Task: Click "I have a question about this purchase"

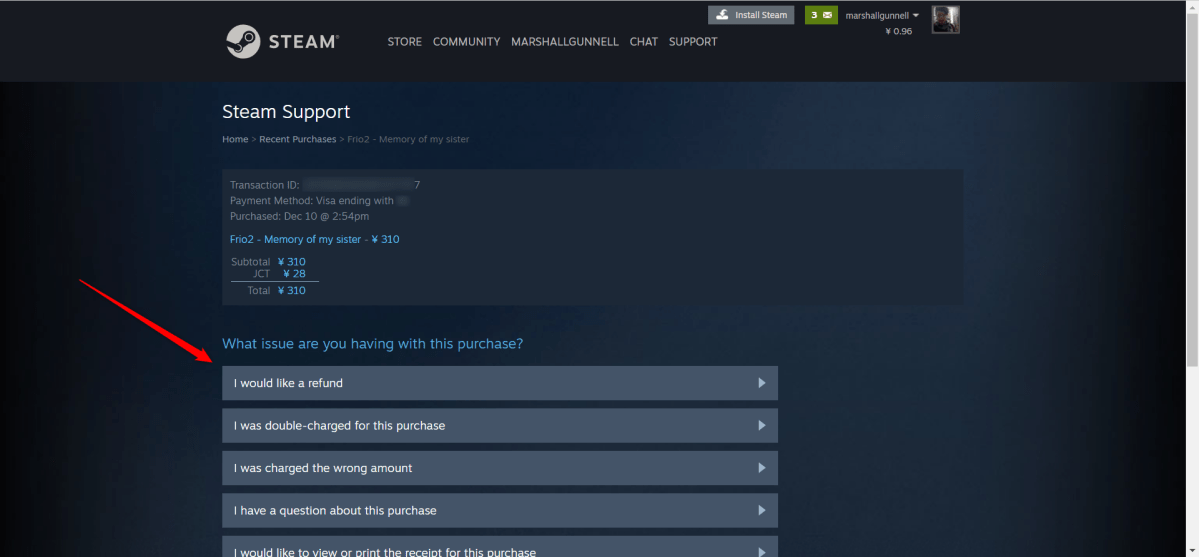Action: point(335,511)
